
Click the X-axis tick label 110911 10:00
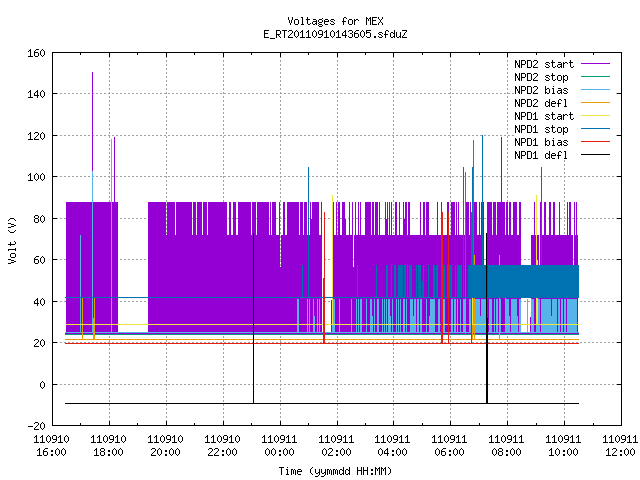563,446
